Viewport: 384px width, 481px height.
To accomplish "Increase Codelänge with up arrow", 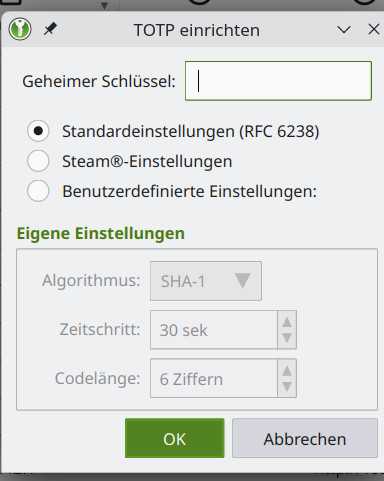I will pyautogui.click(x=287, y=370).
